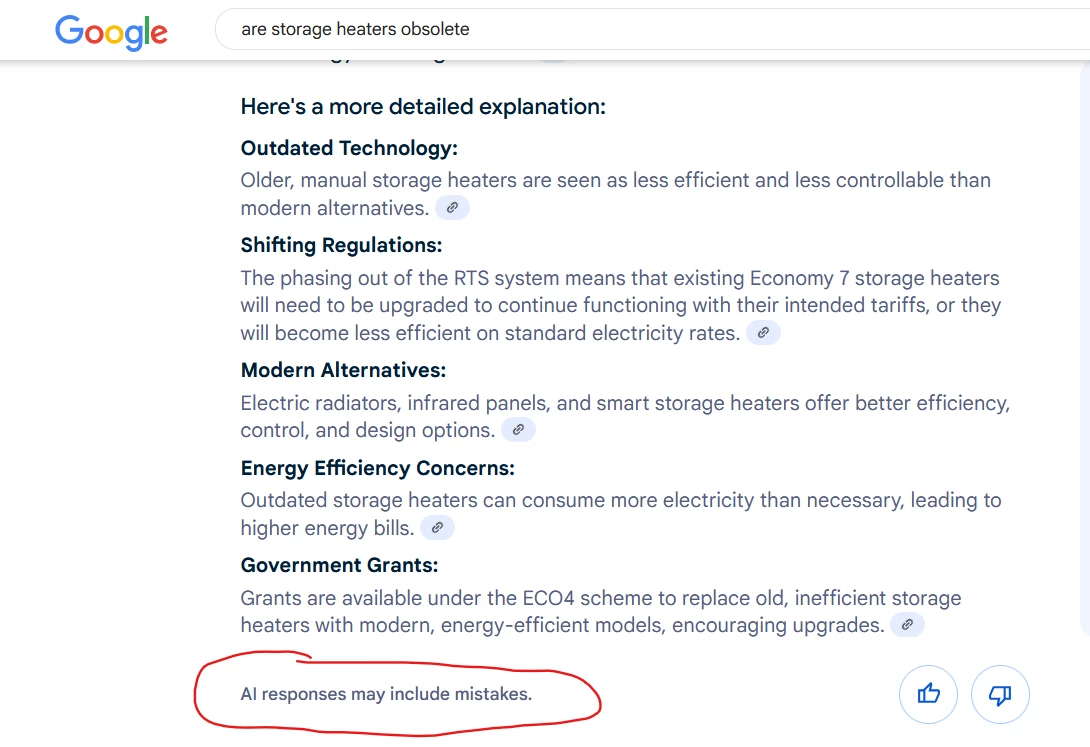Click the thumbs down feedback button
Screen dimensions: 1090x747
pyautogui.click(x=1000, y=693)
